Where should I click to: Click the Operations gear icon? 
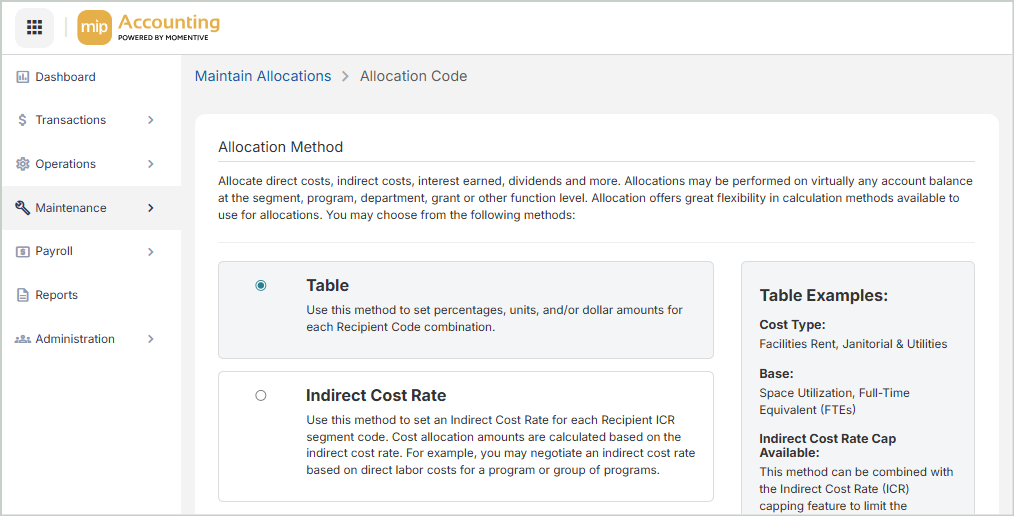click(x=23, y=164)
